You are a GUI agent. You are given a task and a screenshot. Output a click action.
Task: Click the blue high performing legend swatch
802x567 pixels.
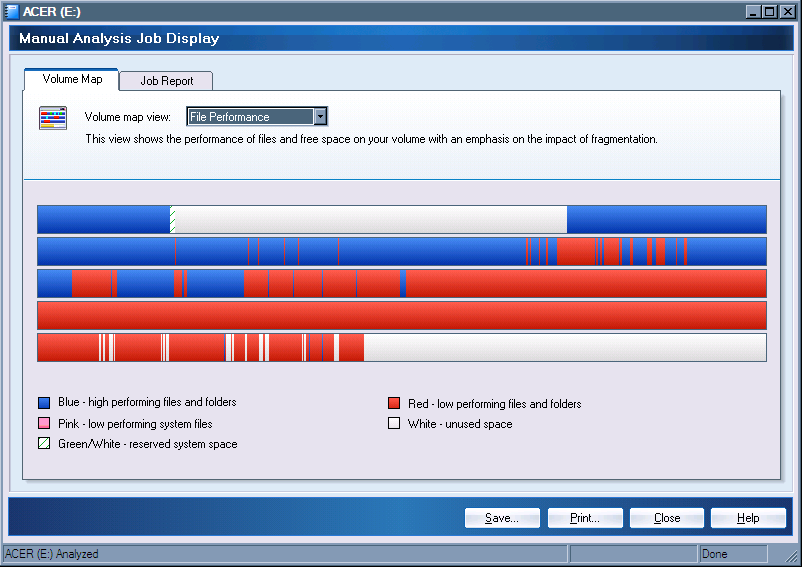tap(44, 403)
